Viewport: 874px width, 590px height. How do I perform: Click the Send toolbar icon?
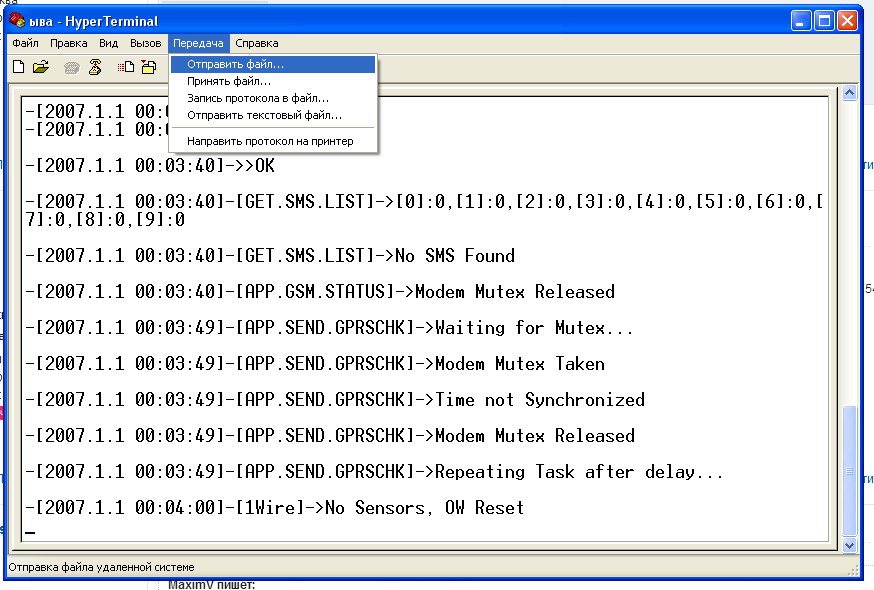[126, 67]
